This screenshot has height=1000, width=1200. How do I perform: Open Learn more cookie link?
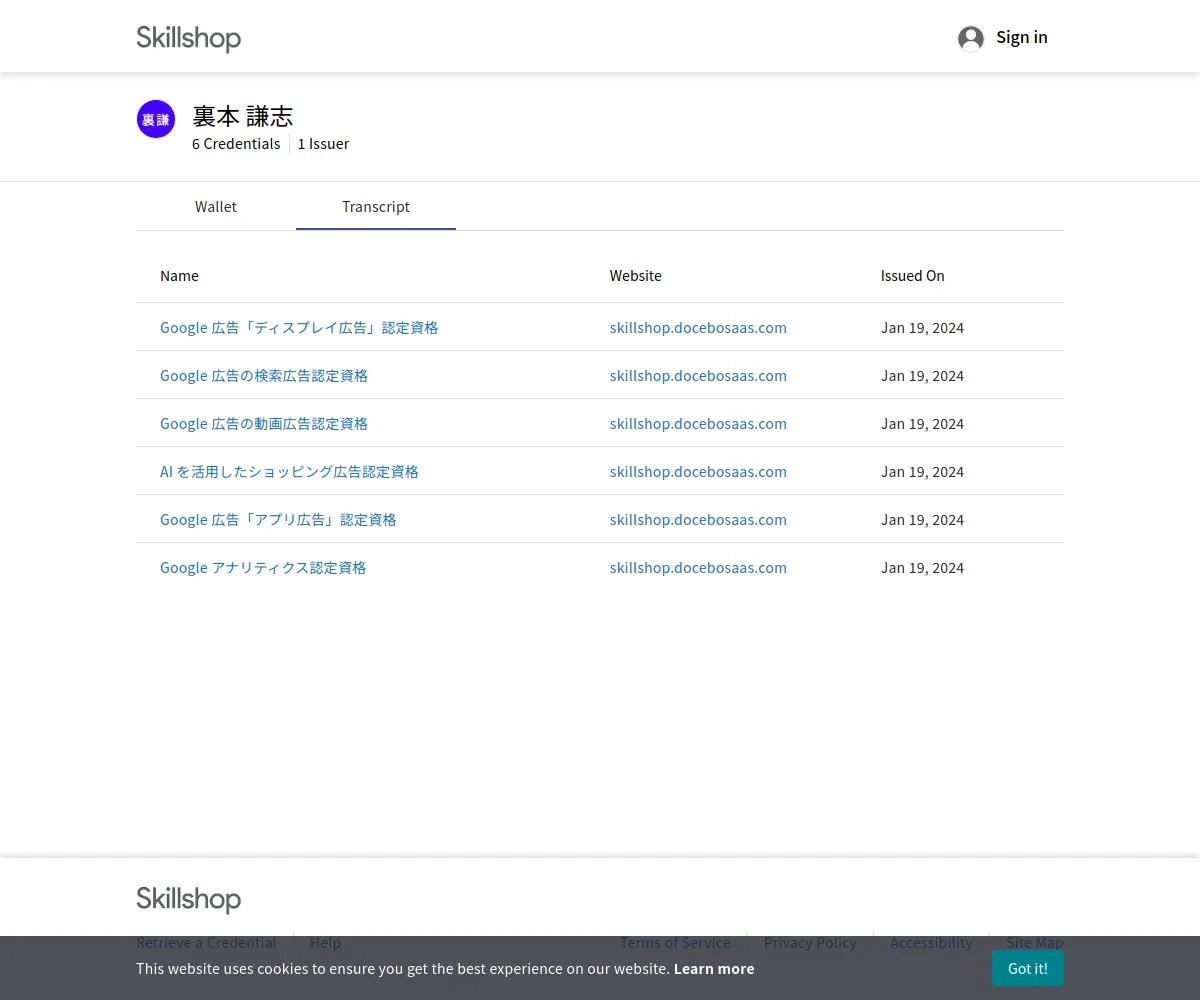714,968
